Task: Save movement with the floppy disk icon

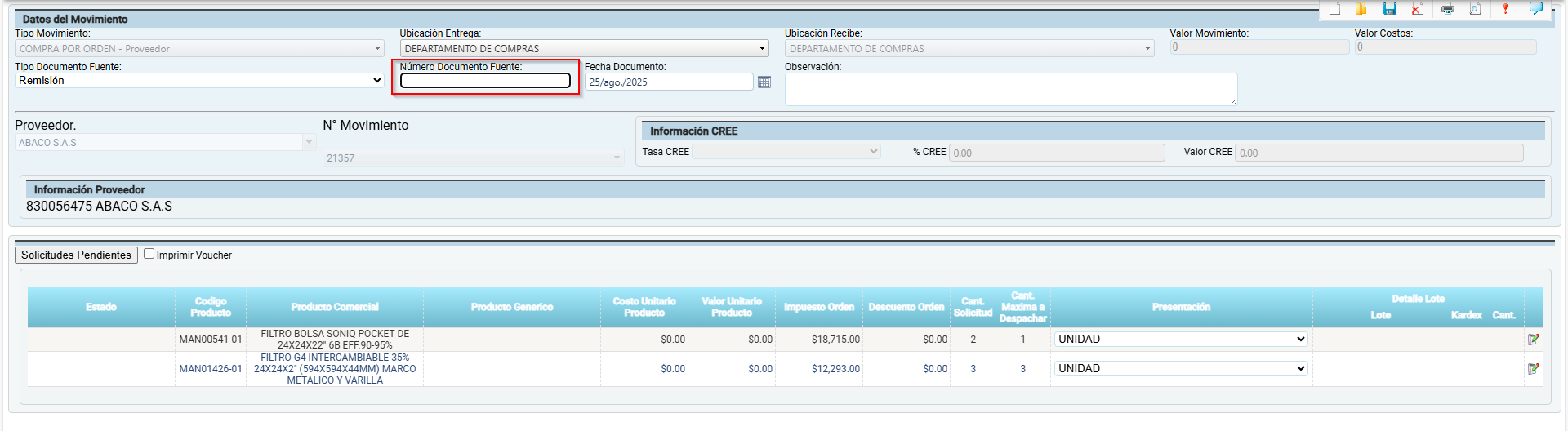Action: coord(1389,9)
